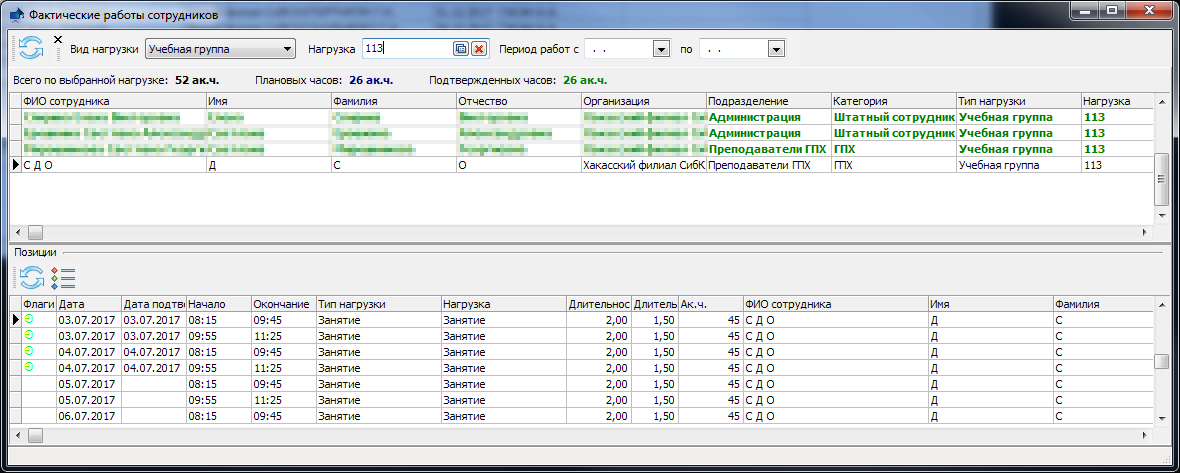This screenshot has width=1180, height=473.
Task: Click first Штатный сотрудник cell
Action: coord(893,117)
